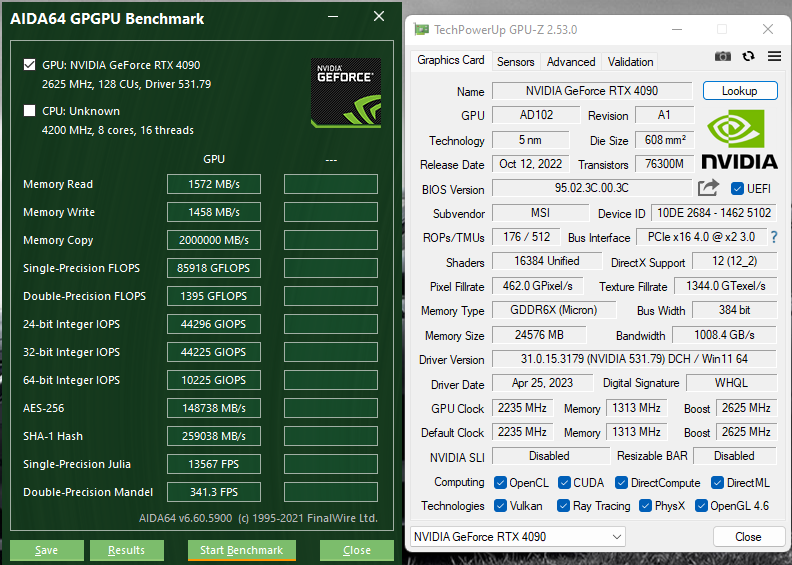
Task: Open the GPU selection dropdown in GPU-Z
Action: (518, 537)
